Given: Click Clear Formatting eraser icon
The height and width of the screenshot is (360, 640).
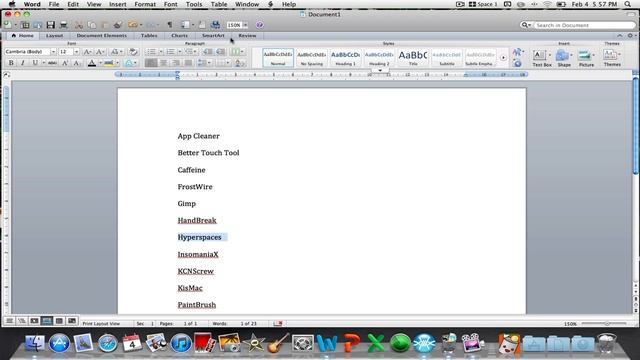Looking at the screenshot, I should click(x=133, y=51).
